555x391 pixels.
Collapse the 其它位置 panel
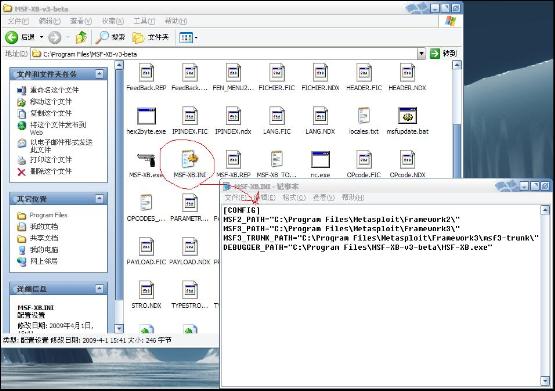click(99, 198)
